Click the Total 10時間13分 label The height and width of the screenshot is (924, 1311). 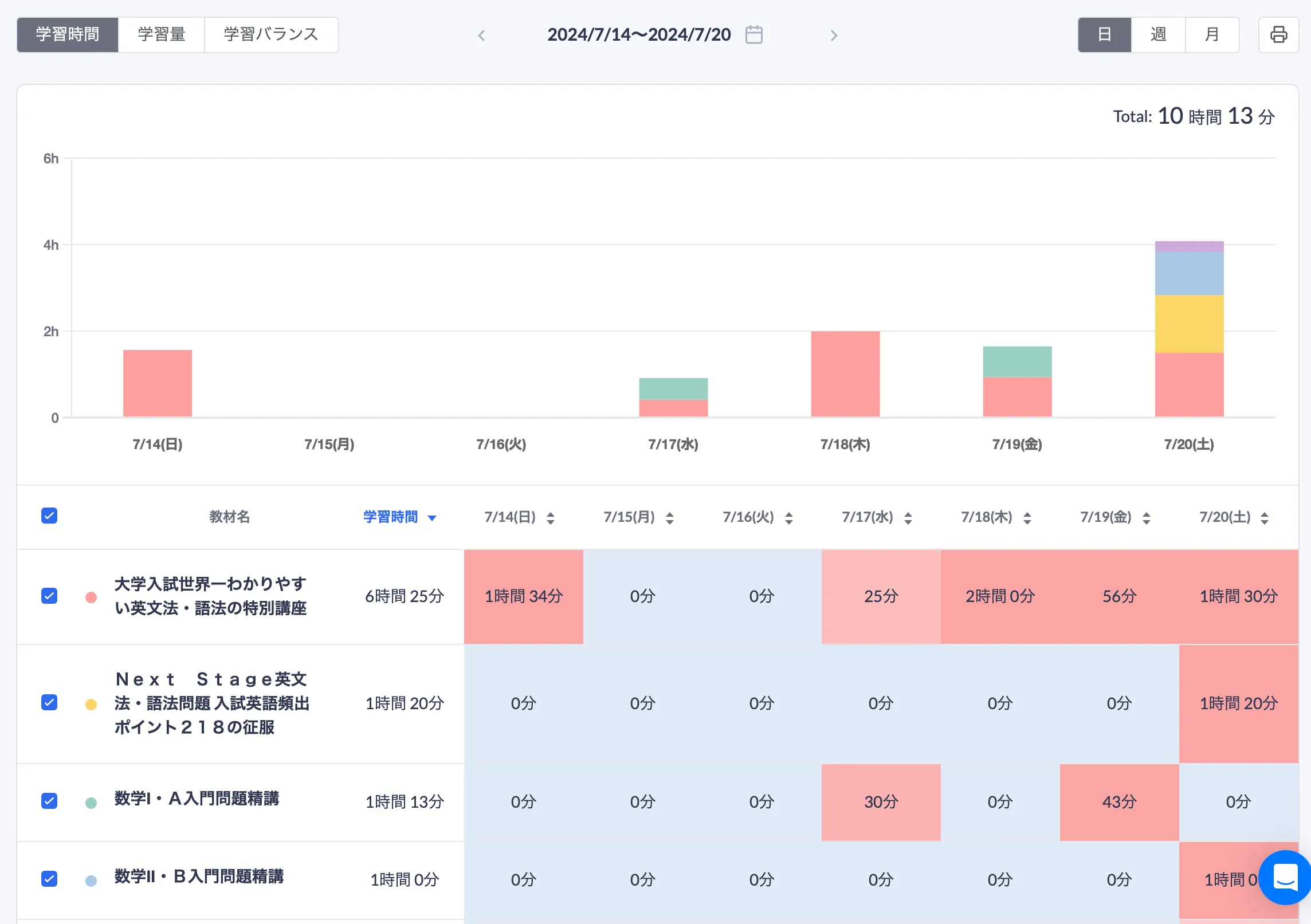tap(1194, 116)
